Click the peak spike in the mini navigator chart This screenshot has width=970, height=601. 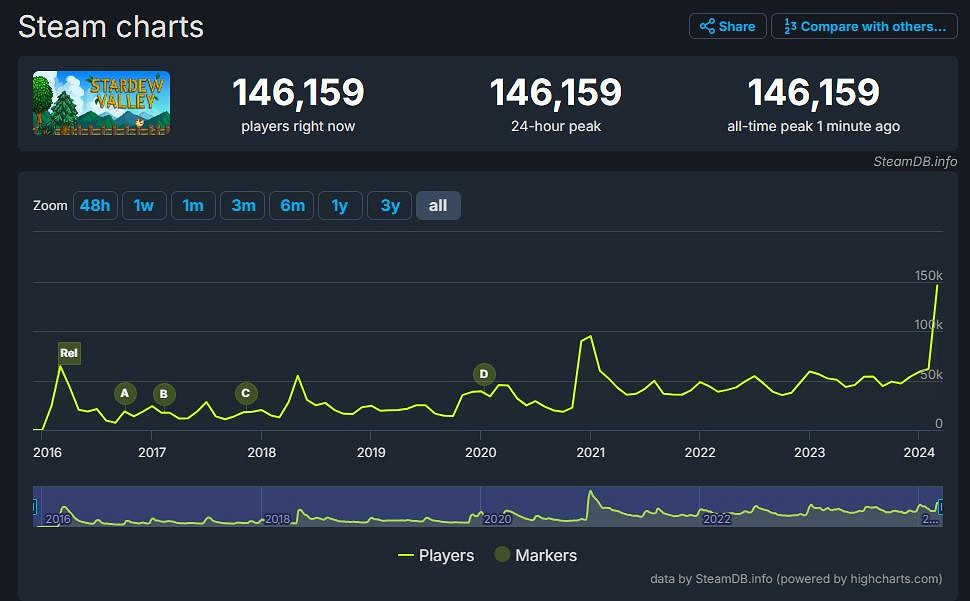point(592,492)
